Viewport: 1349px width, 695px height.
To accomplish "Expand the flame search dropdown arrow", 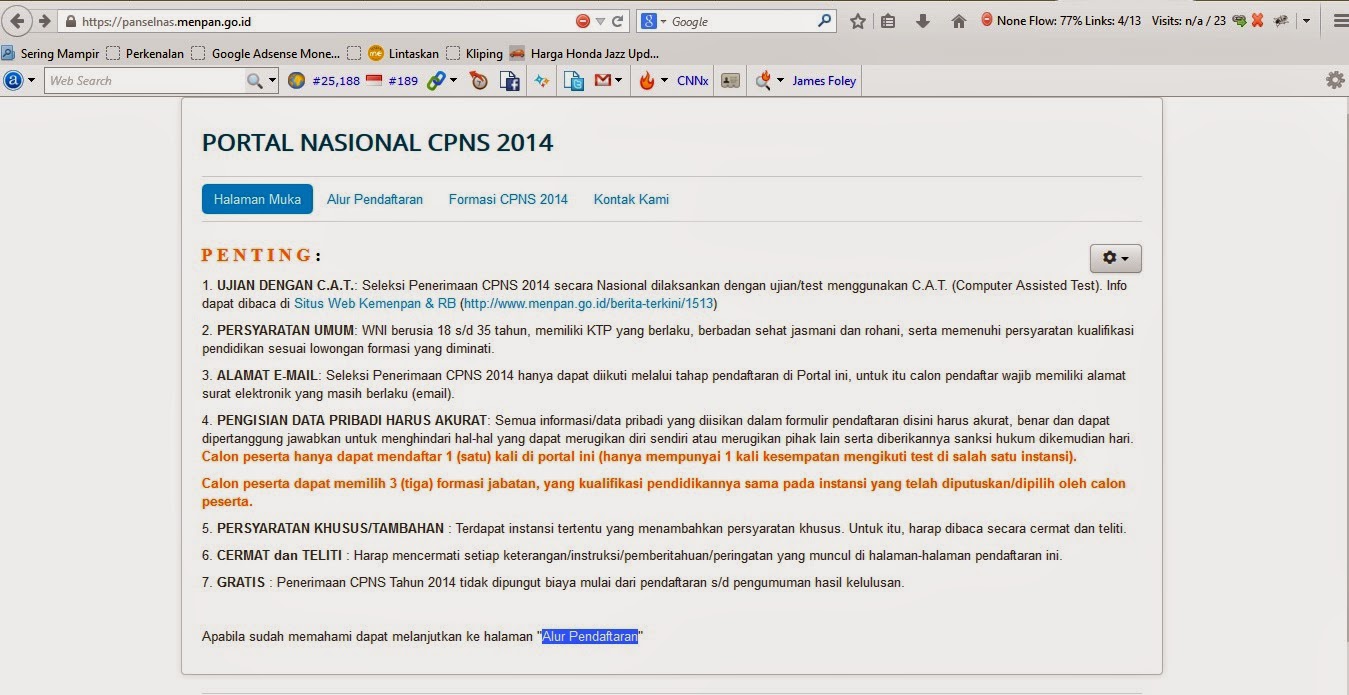I will click(x=781, y=80).
